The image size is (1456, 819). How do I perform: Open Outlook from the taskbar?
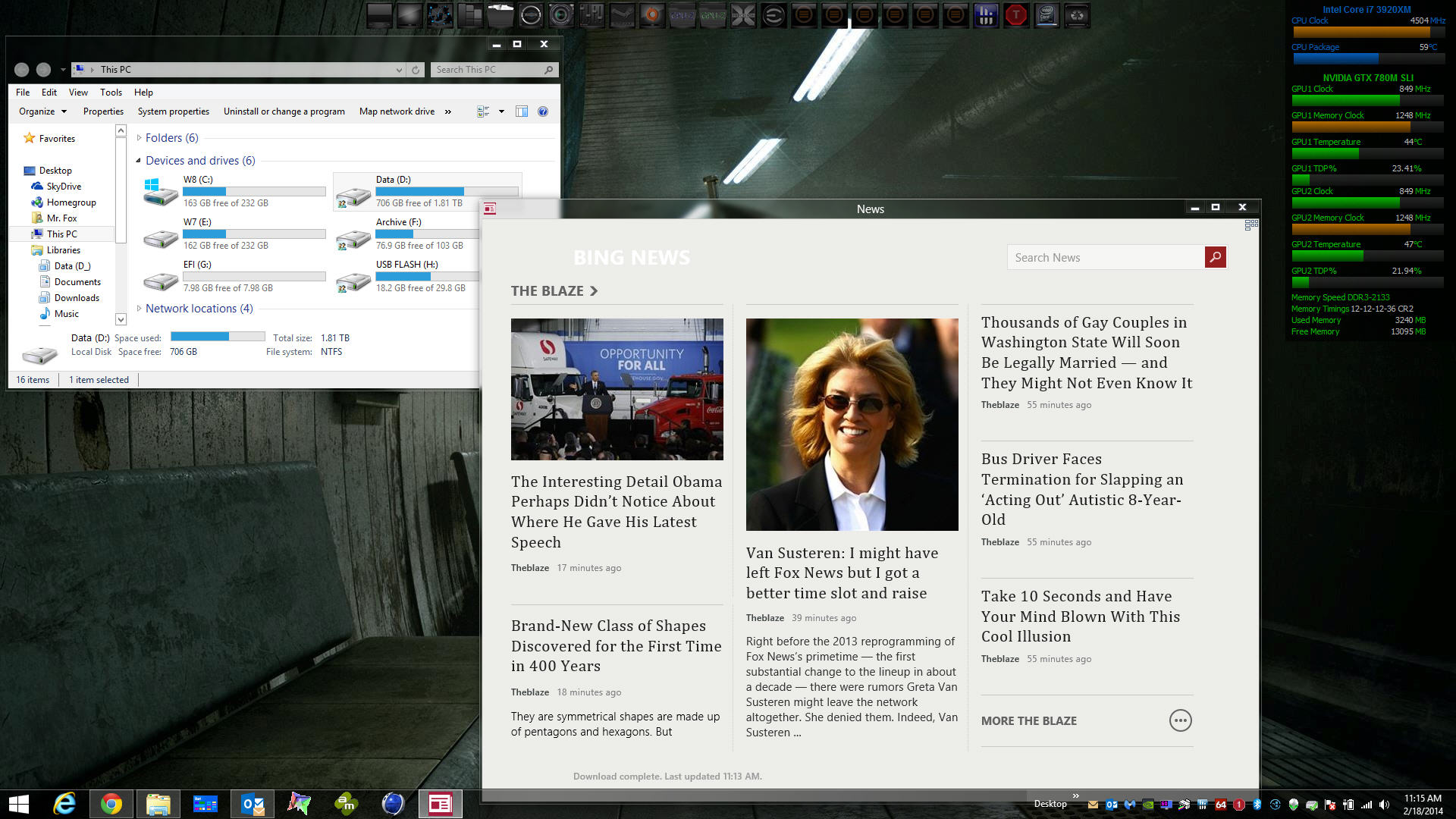253,804
